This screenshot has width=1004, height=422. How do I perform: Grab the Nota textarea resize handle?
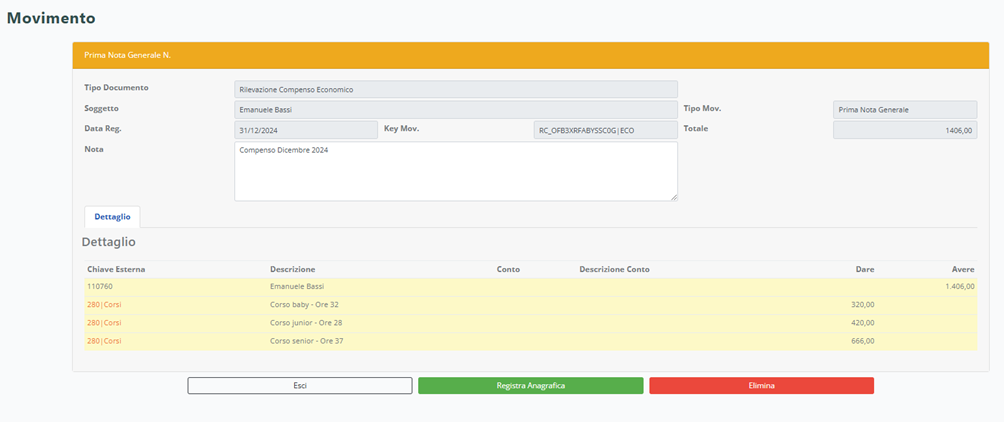674,197
